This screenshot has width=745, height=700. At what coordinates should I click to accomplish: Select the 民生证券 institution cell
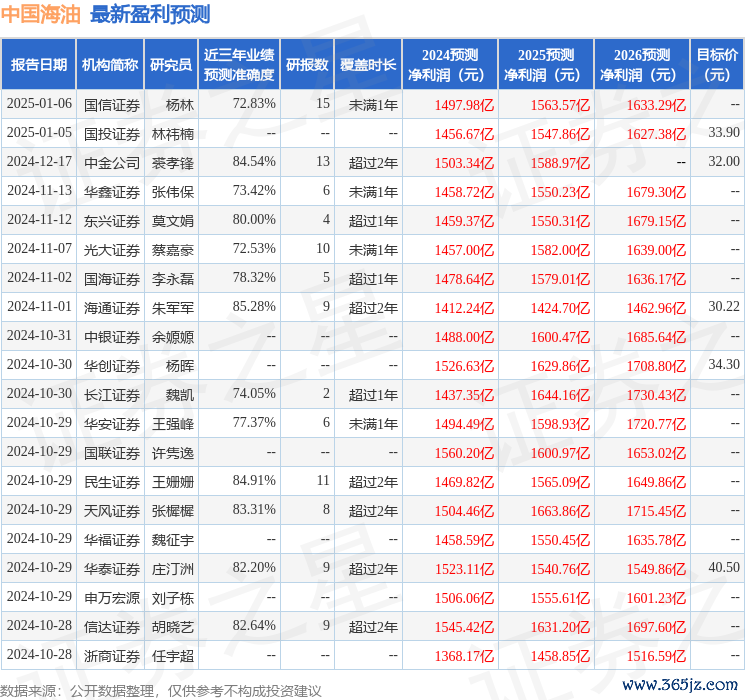click(x=112, y=482)
